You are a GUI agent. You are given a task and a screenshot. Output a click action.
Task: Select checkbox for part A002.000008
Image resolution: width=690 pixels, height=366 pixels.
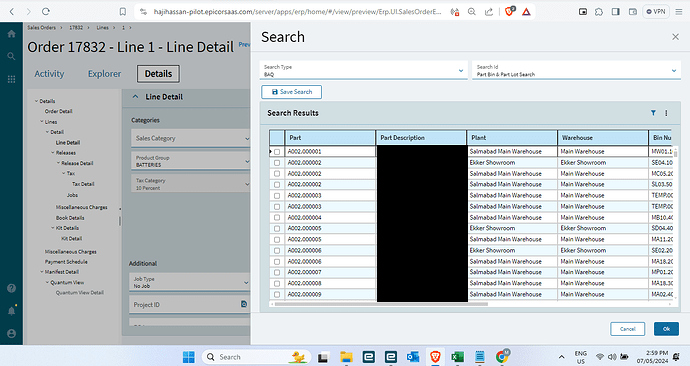coord(277,284)
